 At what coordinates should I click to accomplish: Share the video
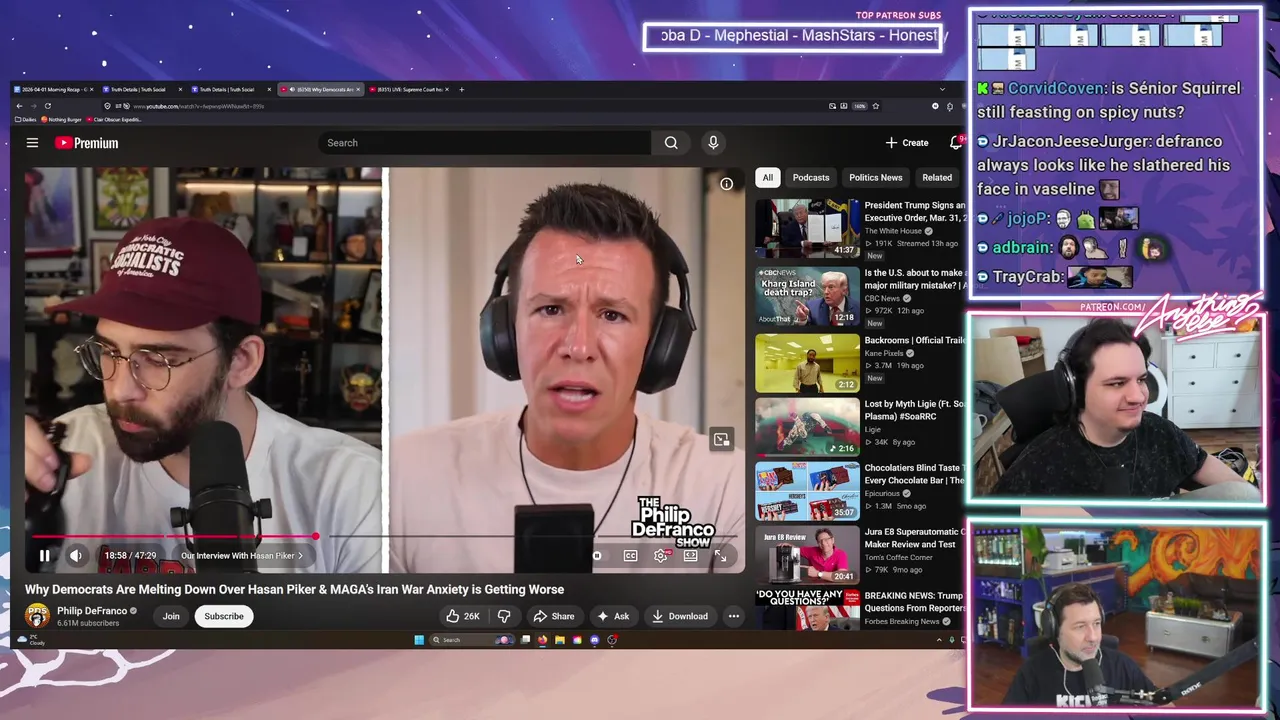(554, 616)
